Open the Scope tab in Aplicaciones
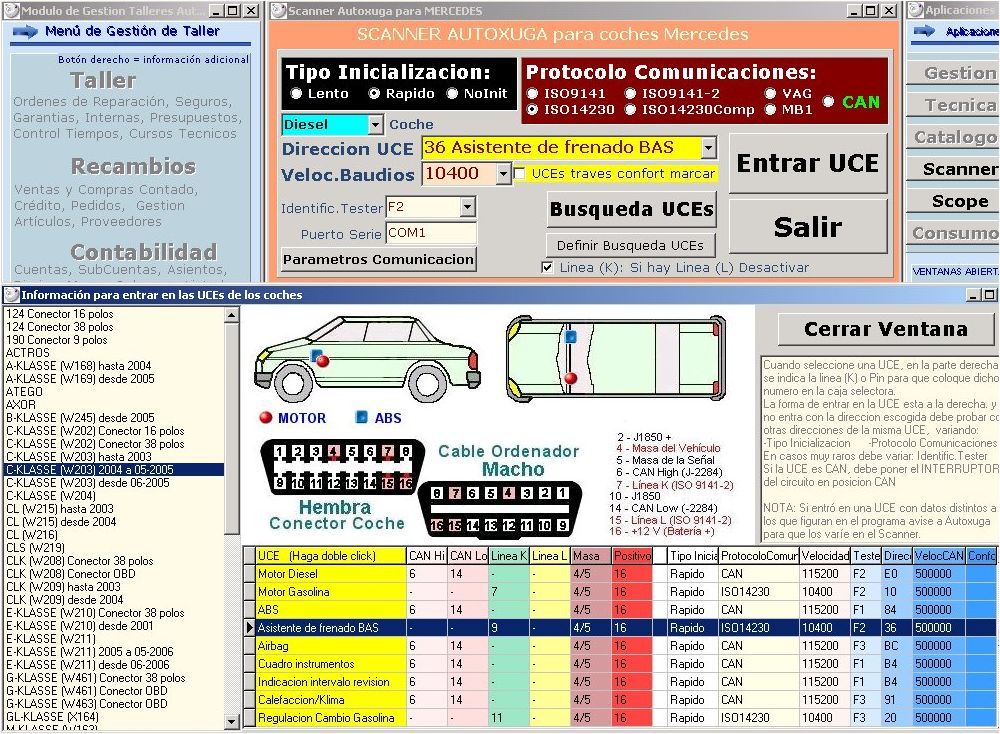The width and height of the screenshot is (1000, 734). (x=953, y=201)
